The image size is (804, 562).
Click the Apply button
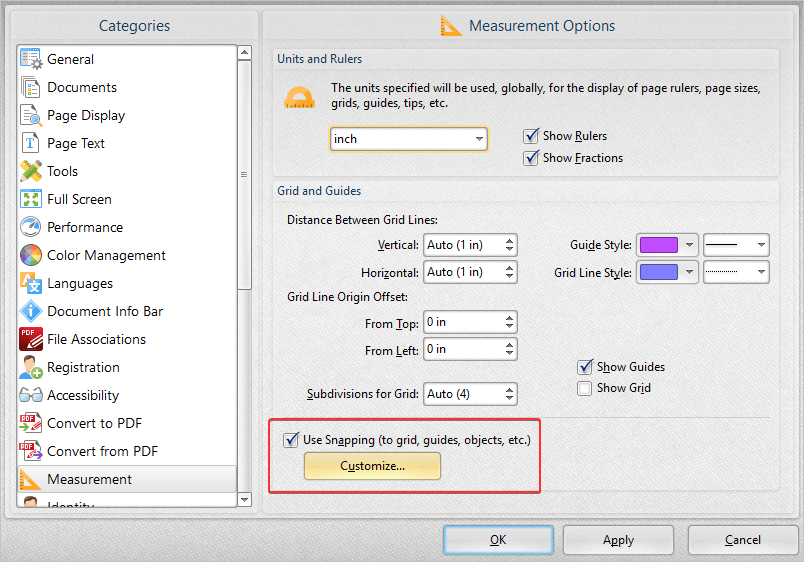[618, 539]
